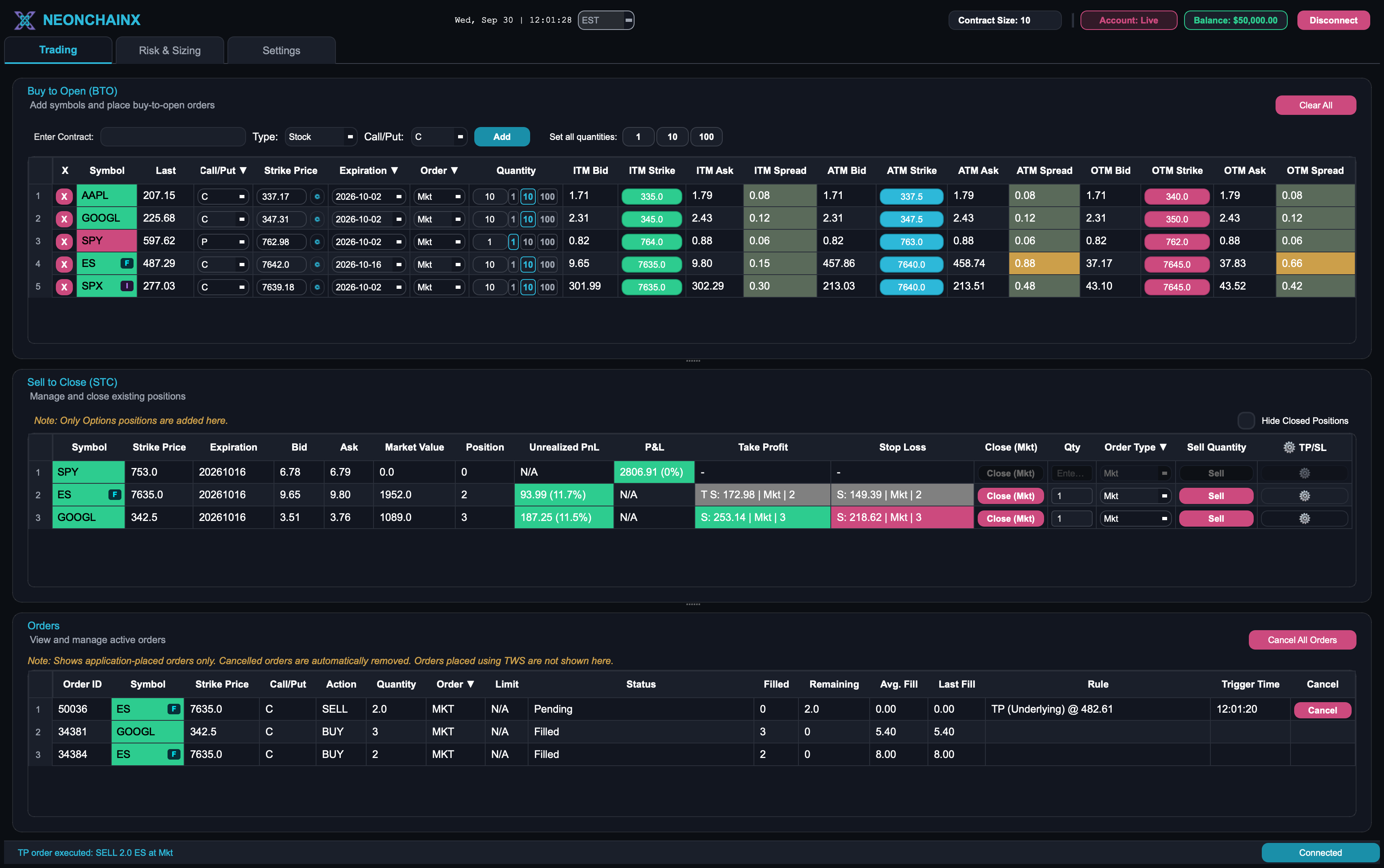The image size is (1384, 868).
Task: Sort by the Expiration column header
Action: pyautogui.click(x=368, y=171)
